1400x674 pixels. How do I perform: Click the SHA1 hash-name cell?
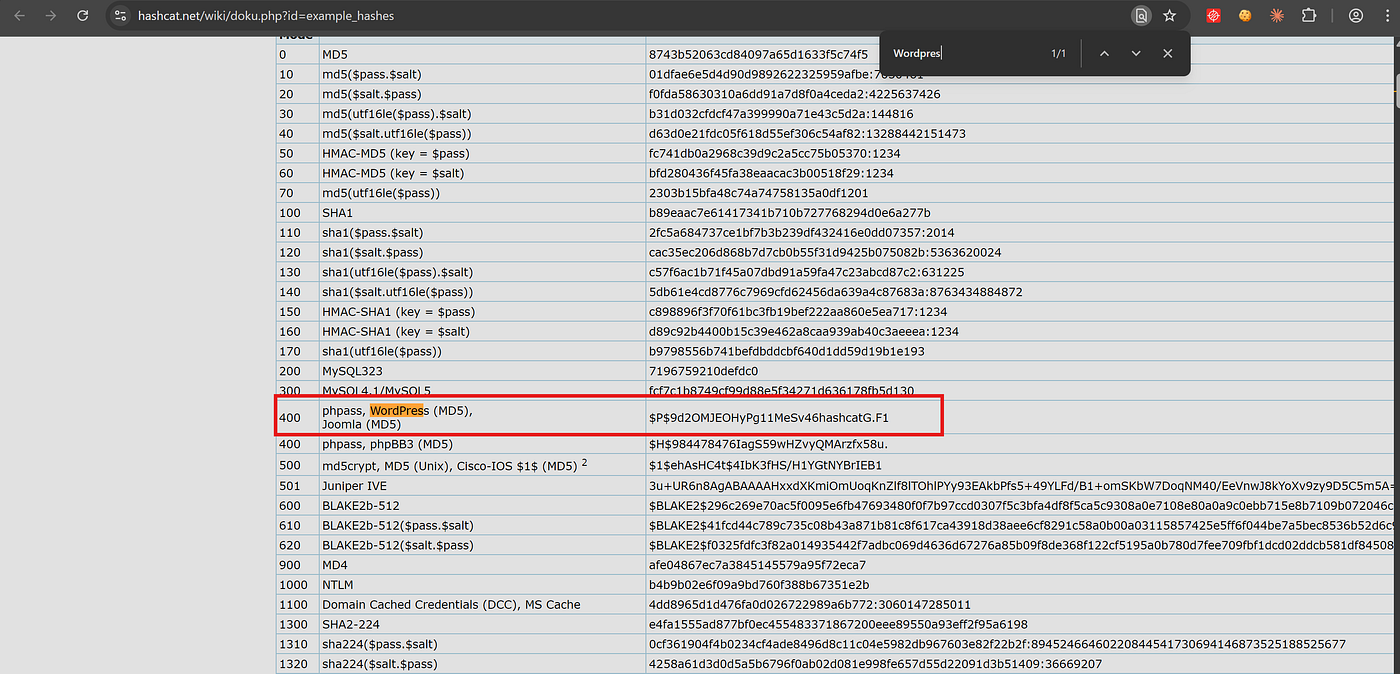click(482, 213)
